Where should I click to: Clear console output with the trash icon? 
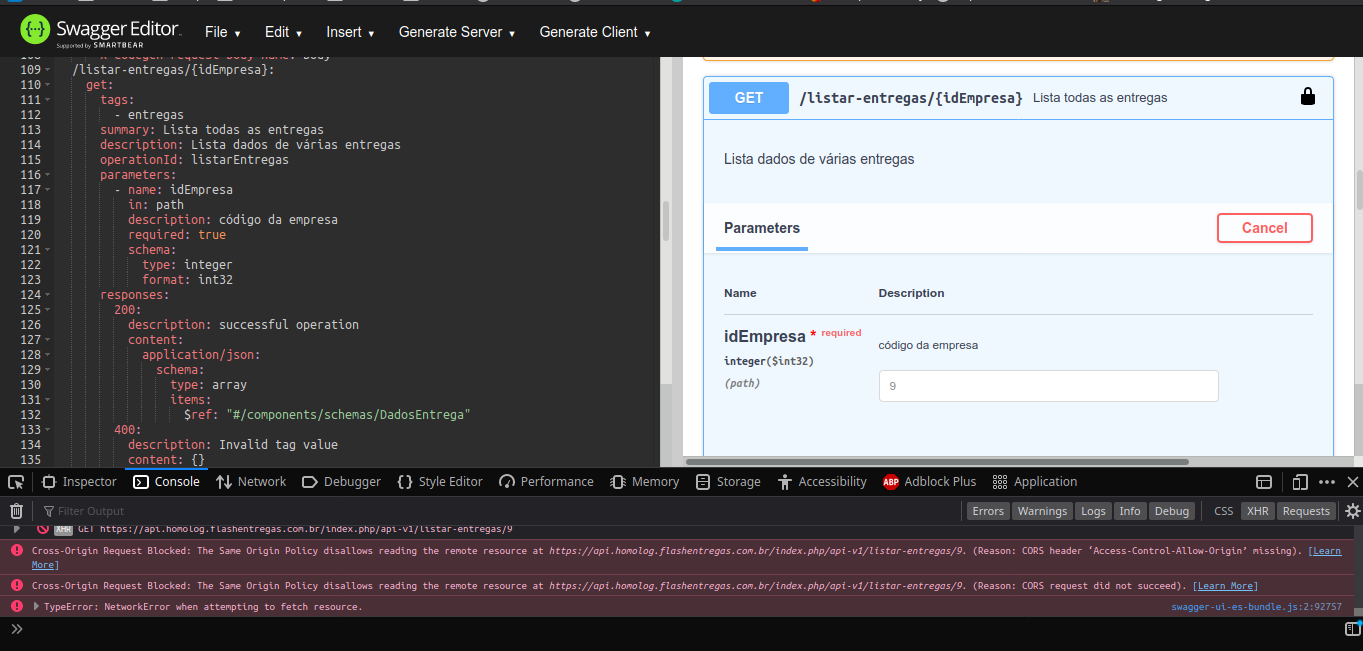(x=16, y=510)
